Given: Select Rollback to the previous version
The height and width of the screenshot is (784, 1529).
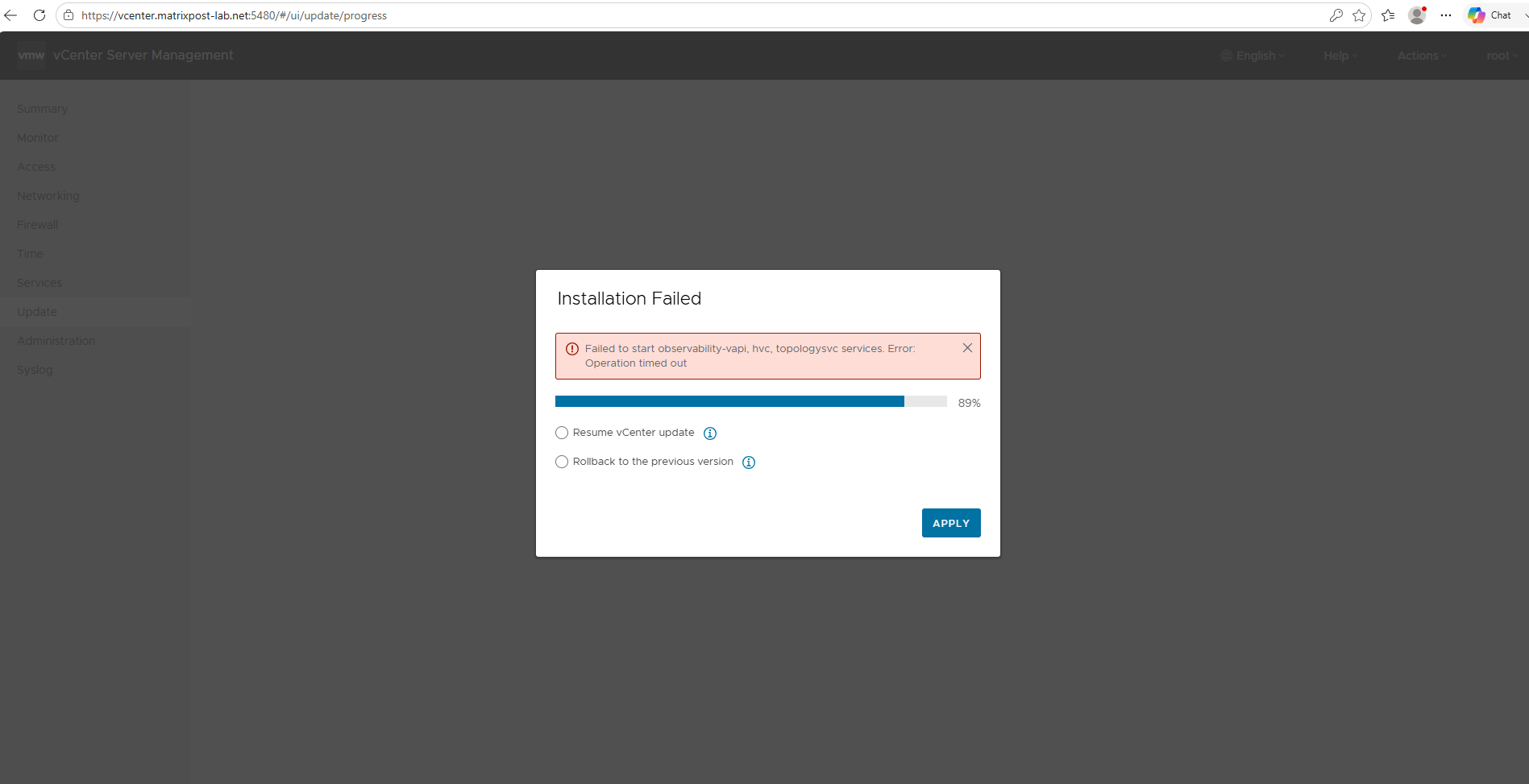Looking at the screenshot, I should tap(562, 462).
